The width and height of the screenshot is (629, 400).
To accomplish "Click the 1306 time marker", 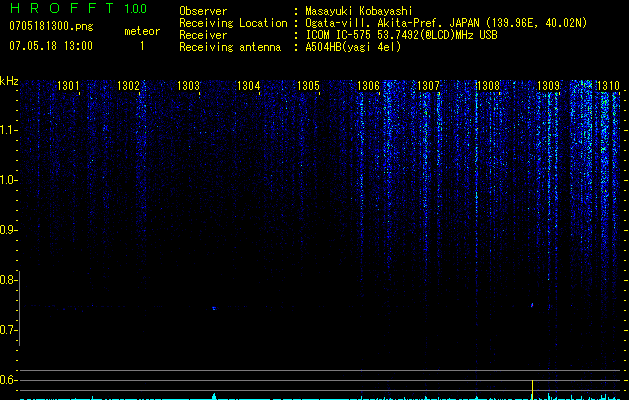I will pos(368,85).
